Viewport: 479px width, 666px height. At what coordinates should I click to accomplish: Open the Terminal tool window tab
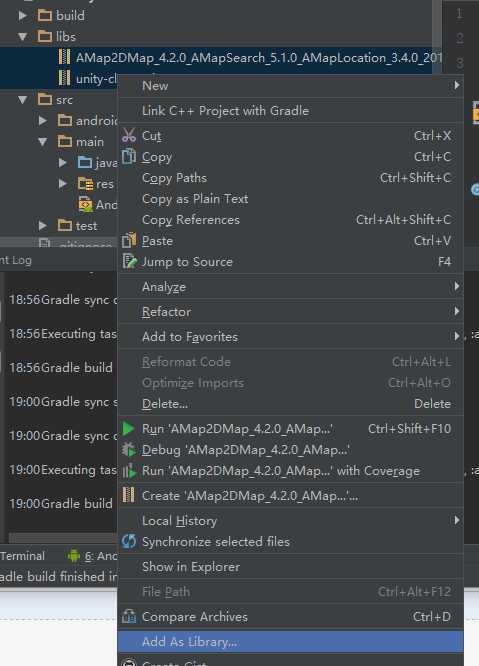[x=22, y=556]
